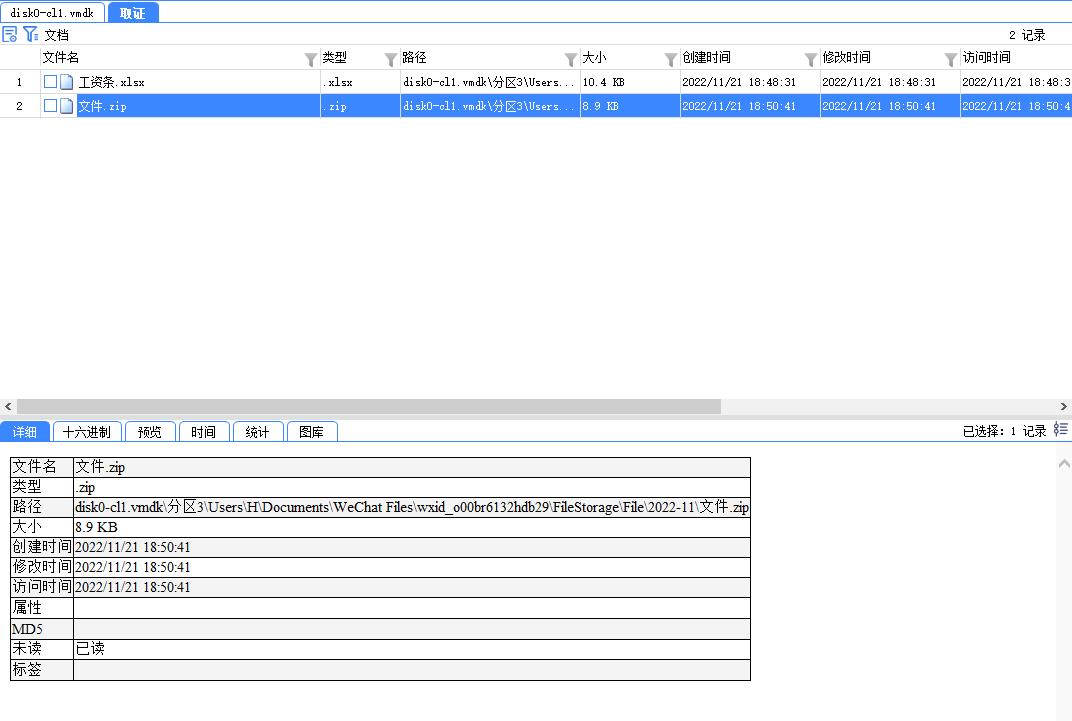Open filter for the 修改时间 column
This screenshot has width=1072, height=721.
tap(951, 59)
